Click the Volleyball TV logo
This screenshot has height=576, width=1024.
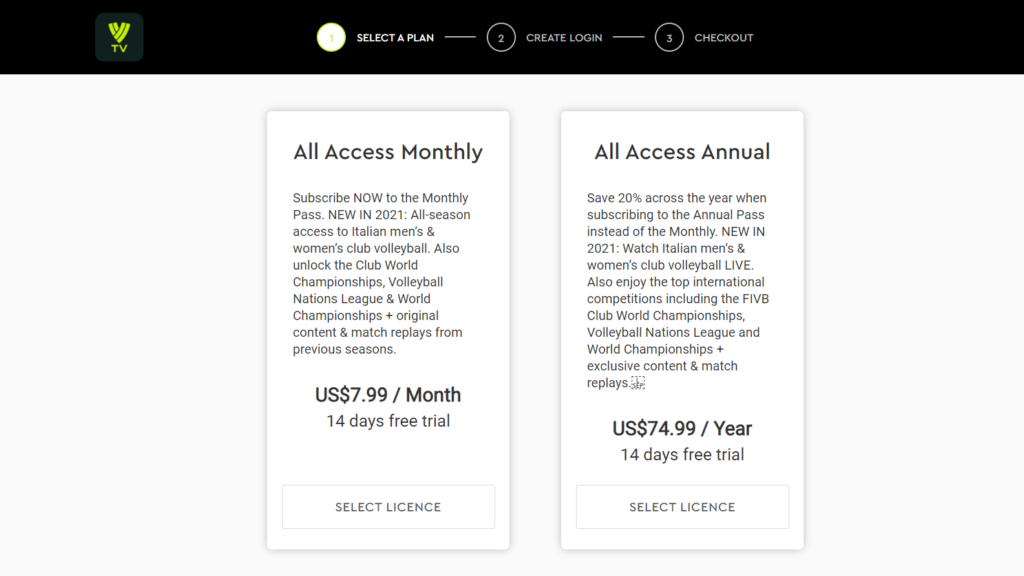point(119,37)
